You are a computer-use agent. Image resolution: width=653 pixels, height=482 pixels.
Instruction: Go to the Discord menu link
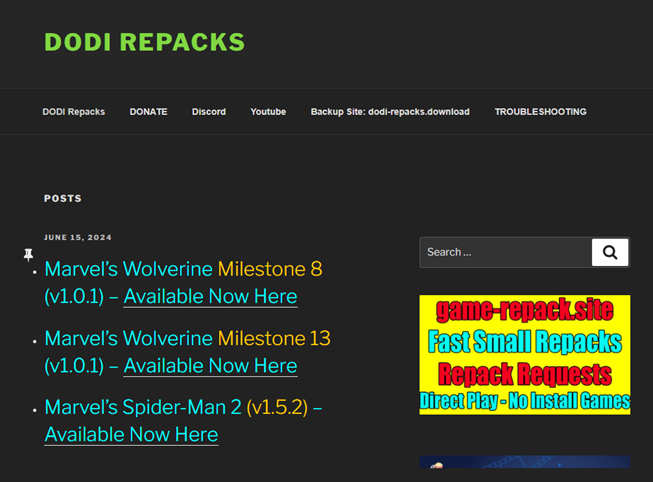209,112
